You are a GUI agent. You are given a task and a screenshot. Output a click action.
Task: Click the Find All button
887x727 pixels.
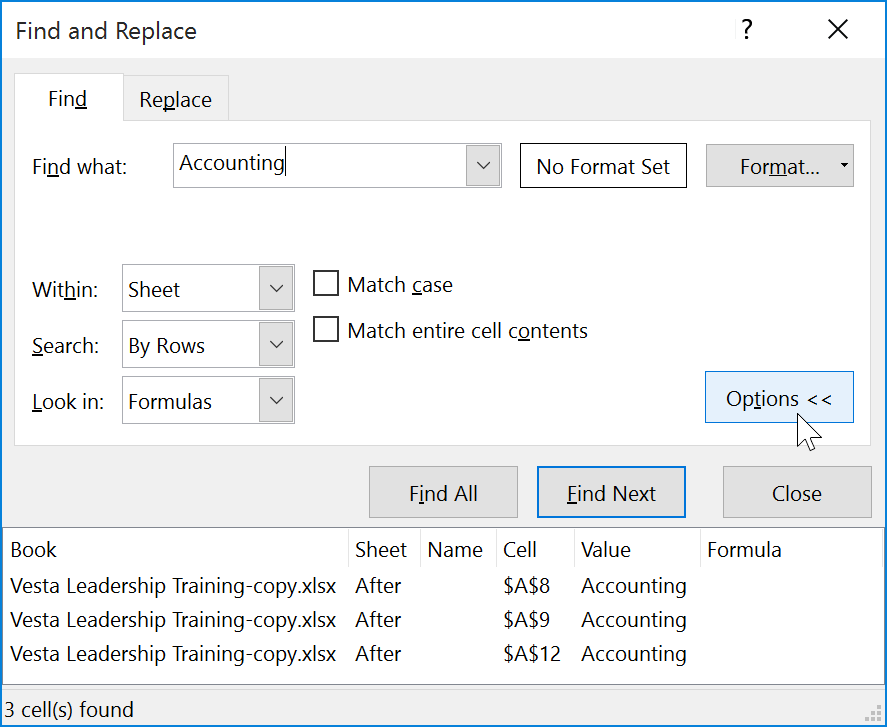tap(443, 492)
